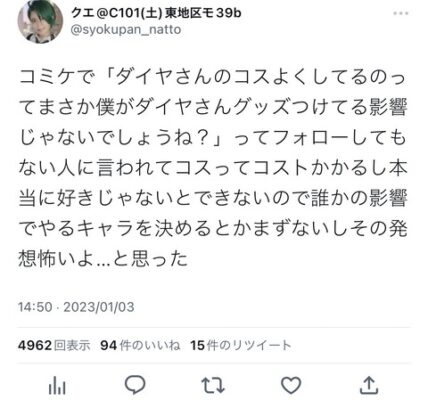The height and width of the screenshot is (400, 428).
Task: Share the tweet via upload arrow icon
Action: pos(369,385)
